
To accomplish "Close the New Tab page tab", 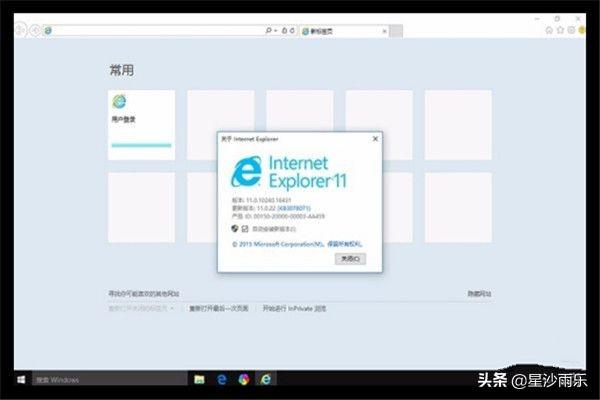I will [385, 31].
